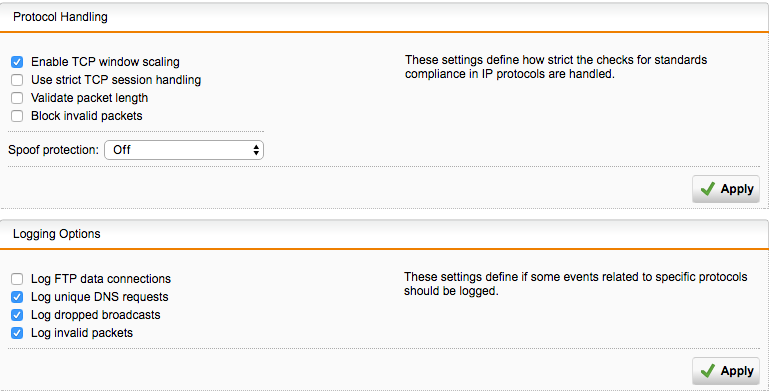The image size is (770, 392).
Task: Enable Use strict TCP session handling checkbox
Action: 17,80
